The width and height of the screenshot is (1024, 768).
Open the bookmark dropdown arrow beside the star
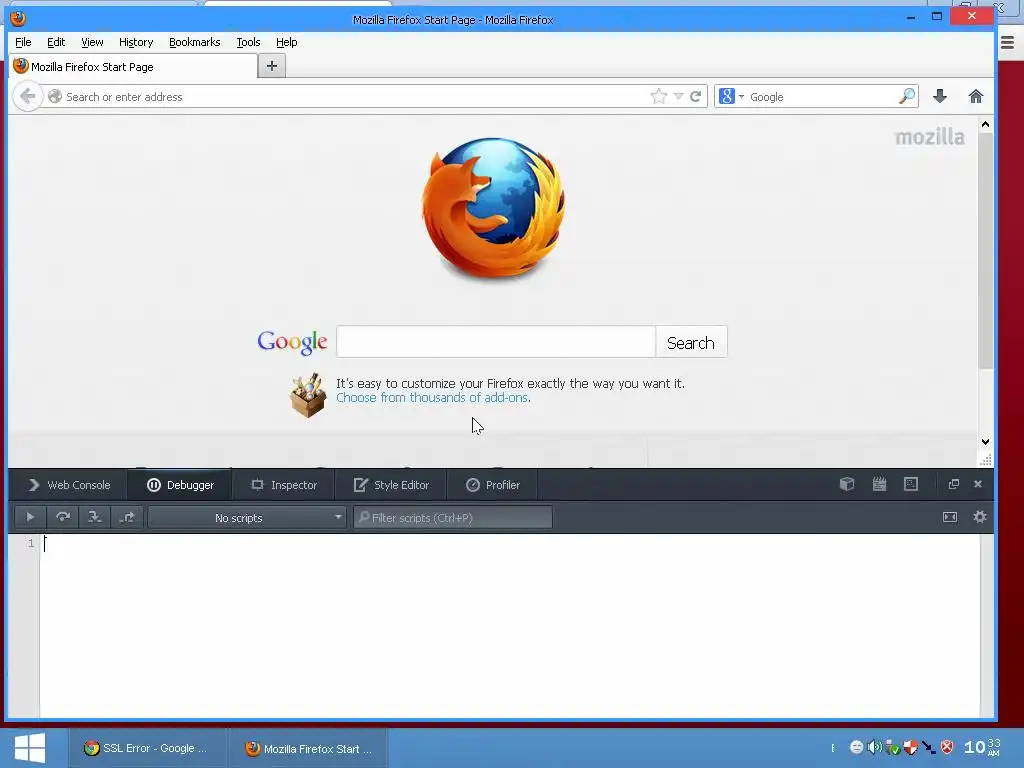678,97
